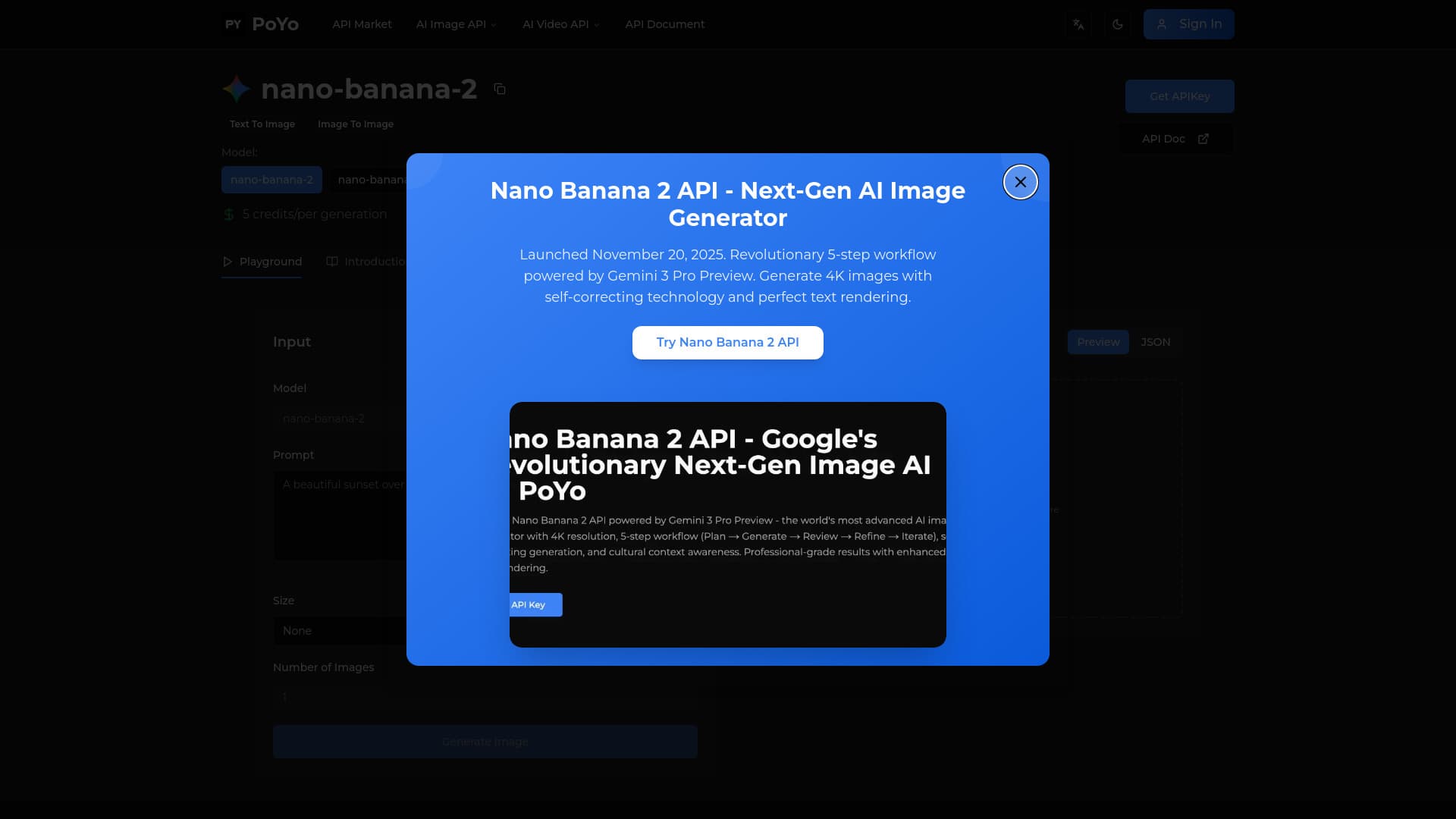Screen dimensions: 1456x819
Task: Click the copy icon beside nano-banana-2 title
Action: click(x=500, y=89)
